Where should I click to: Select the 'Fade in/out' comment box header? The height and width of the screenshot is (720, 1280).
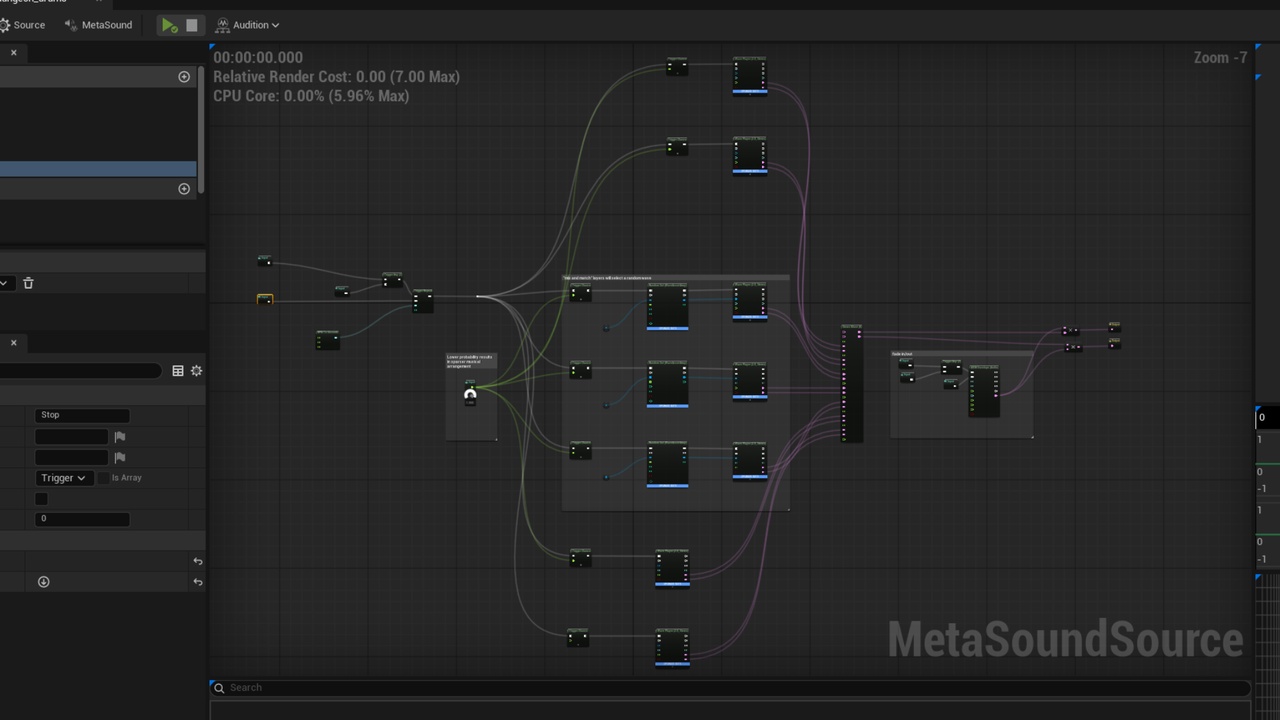tap(961, 354)
